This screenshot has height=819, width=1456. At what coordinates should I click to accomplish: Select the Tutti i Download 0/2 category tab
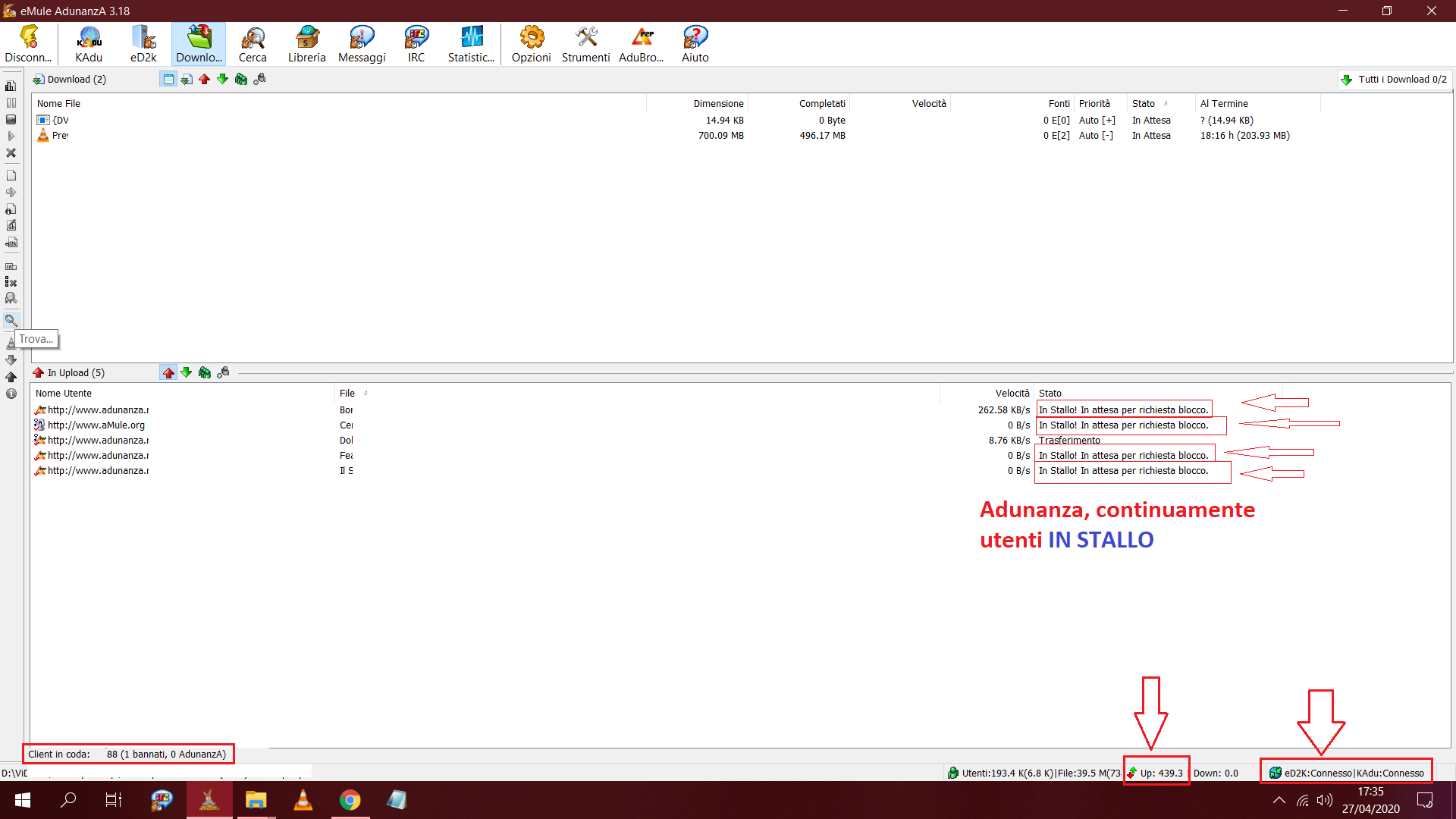pyautogui.click(x=1394, y=79)
